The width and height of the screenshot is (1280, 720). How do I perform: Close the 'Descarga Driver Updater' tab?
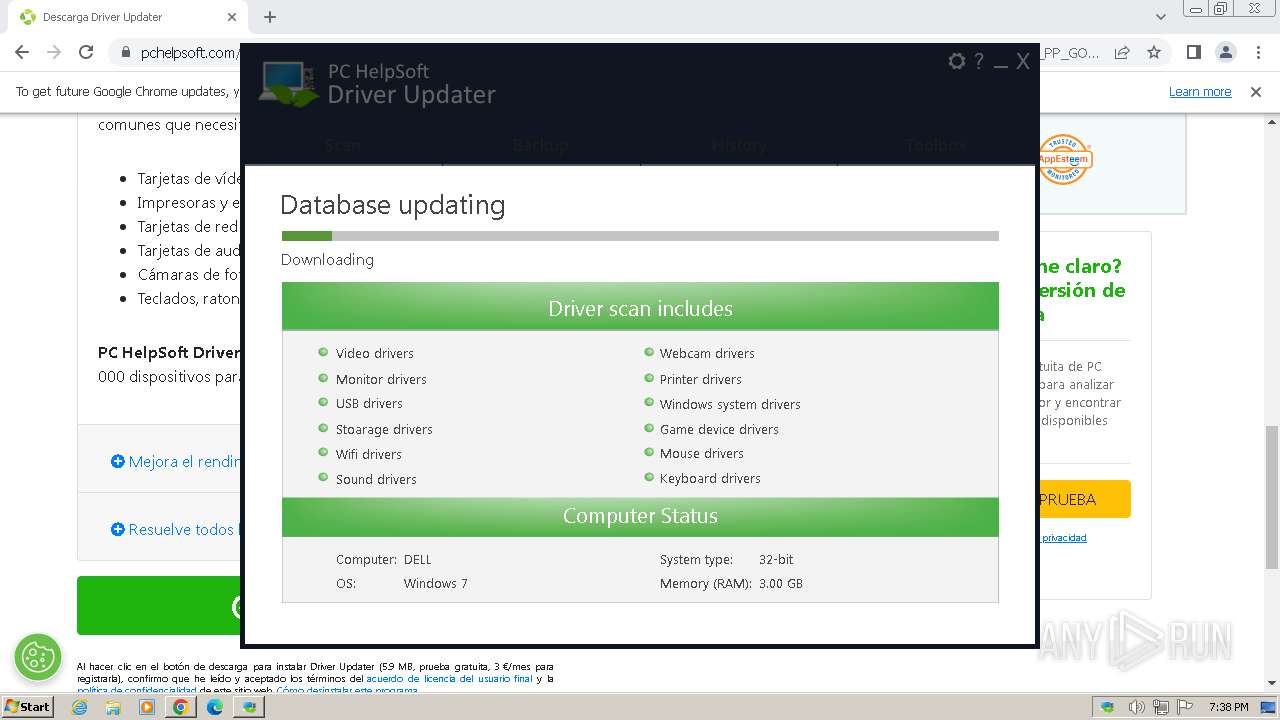(x=232, y=17)
